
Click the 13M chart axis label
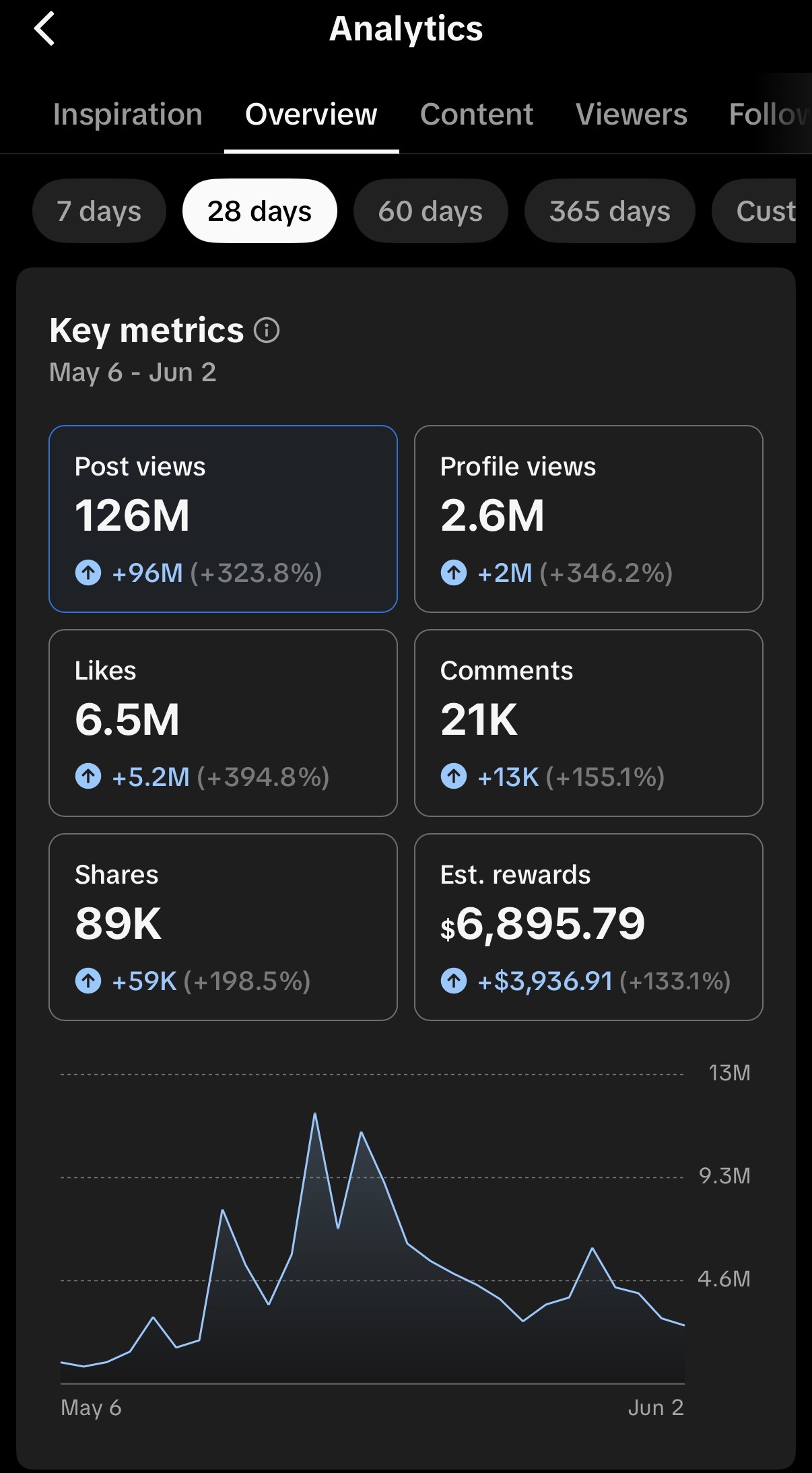729,1073
